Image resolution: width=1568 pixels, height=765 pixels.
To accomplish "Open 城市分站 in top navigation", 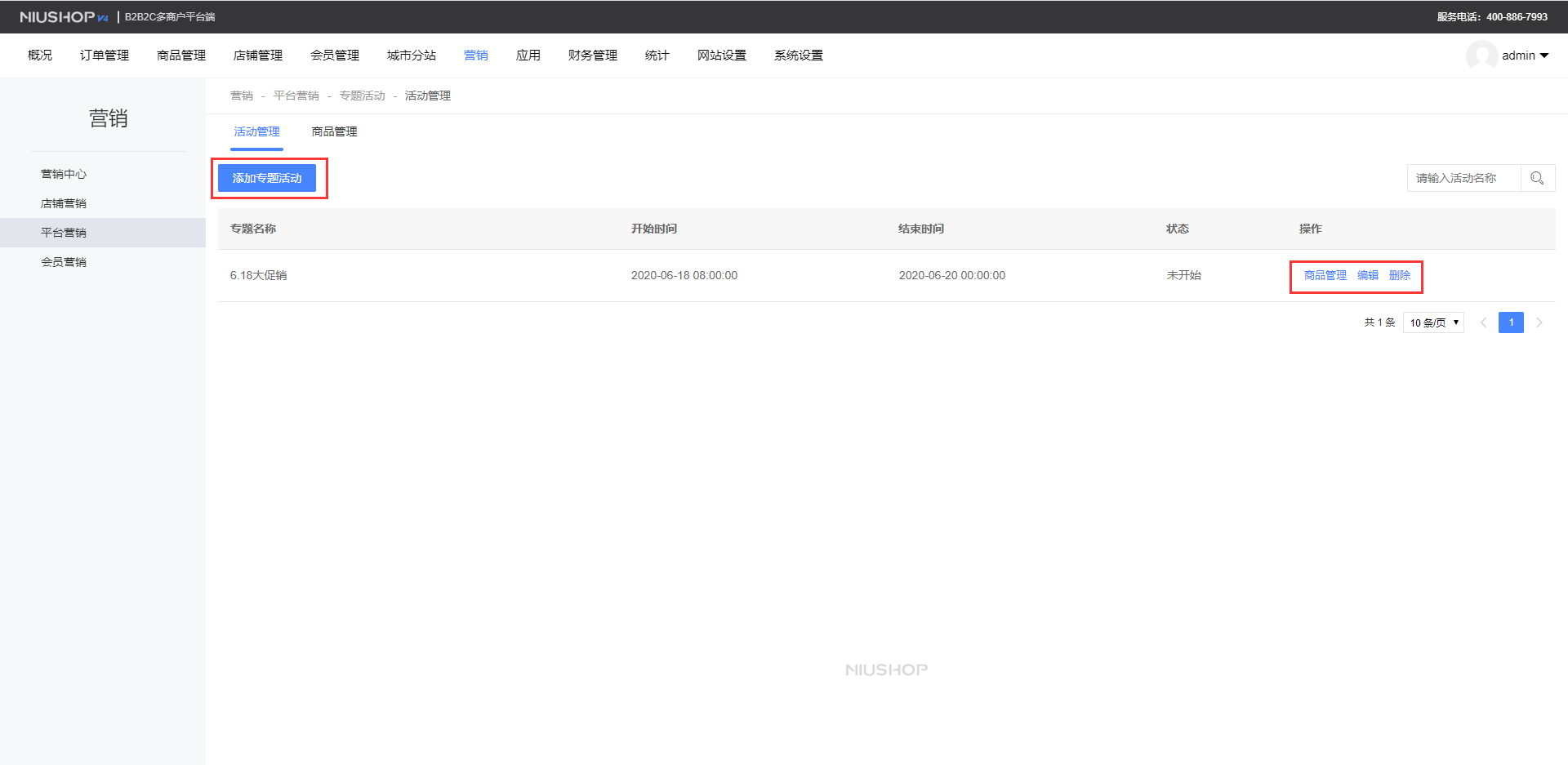I will coord(412,56).
